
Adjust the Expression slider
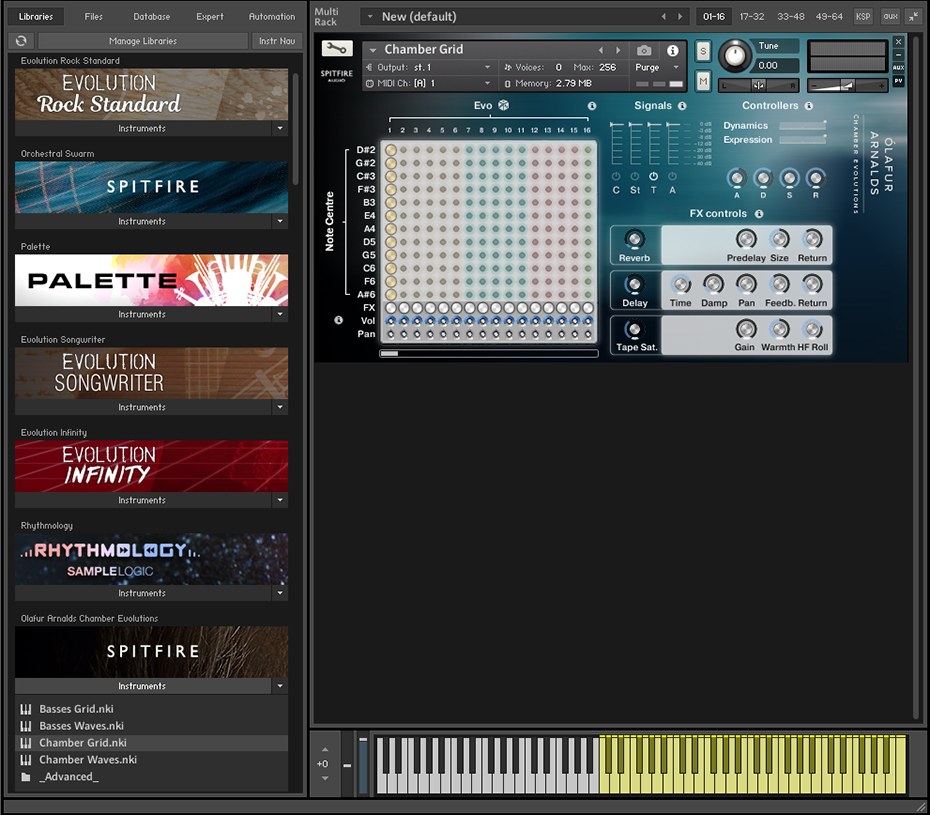click(802, 140)
